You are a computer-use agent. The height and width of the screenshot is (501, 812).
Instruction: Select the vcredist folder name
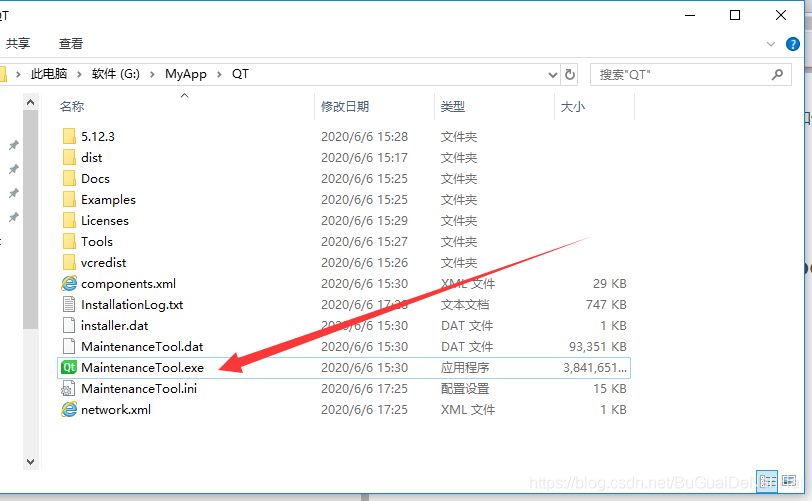[x=104, y=263]
